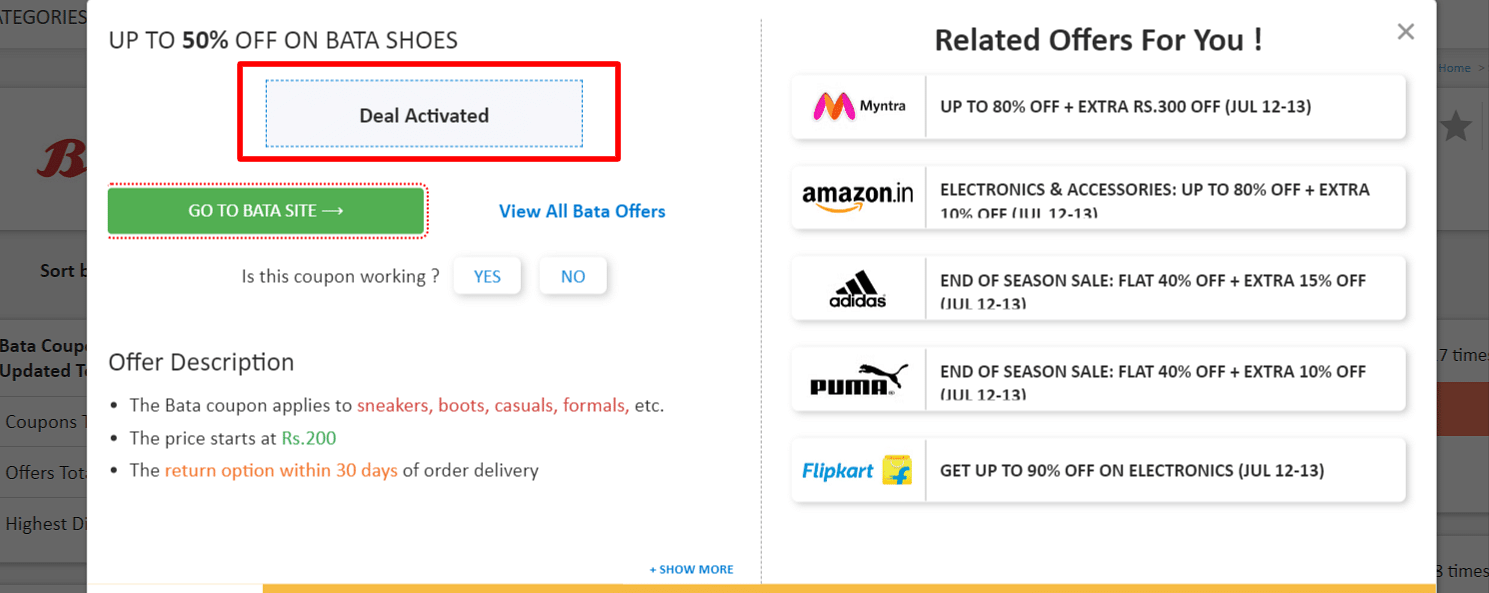Expand description with Show More
The image size is (1489, 593).
pos(691,569)
